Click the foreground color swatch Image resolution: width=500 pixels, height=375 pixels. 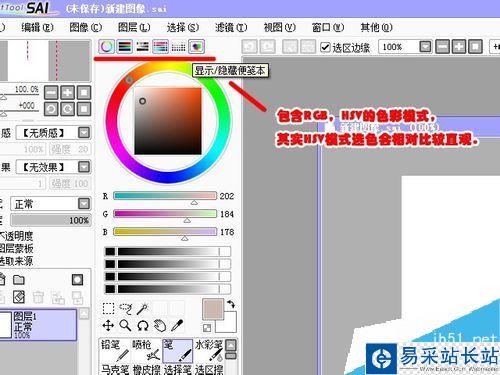(x=213, y=309)
